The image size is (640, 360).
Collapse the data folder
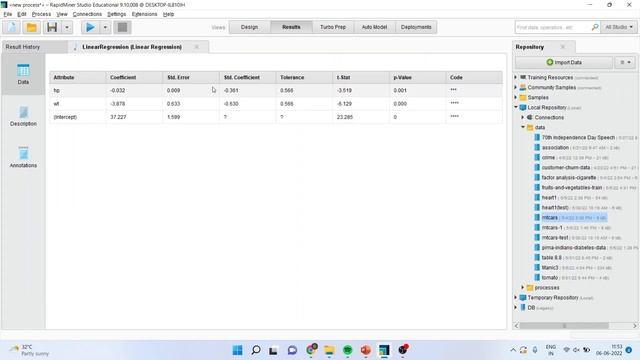coord(523,127)
